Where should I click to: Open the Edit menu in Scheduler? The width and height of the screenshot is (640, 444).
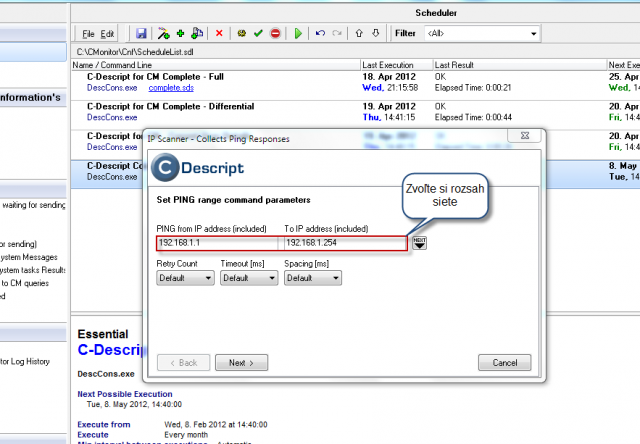point(107,34)
